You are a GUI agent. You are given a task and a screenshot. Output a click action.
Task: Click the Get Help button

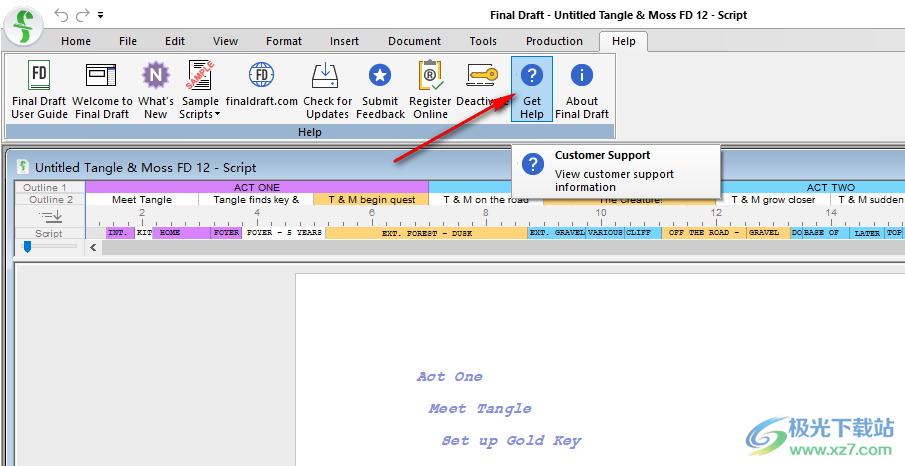point(532,89)
